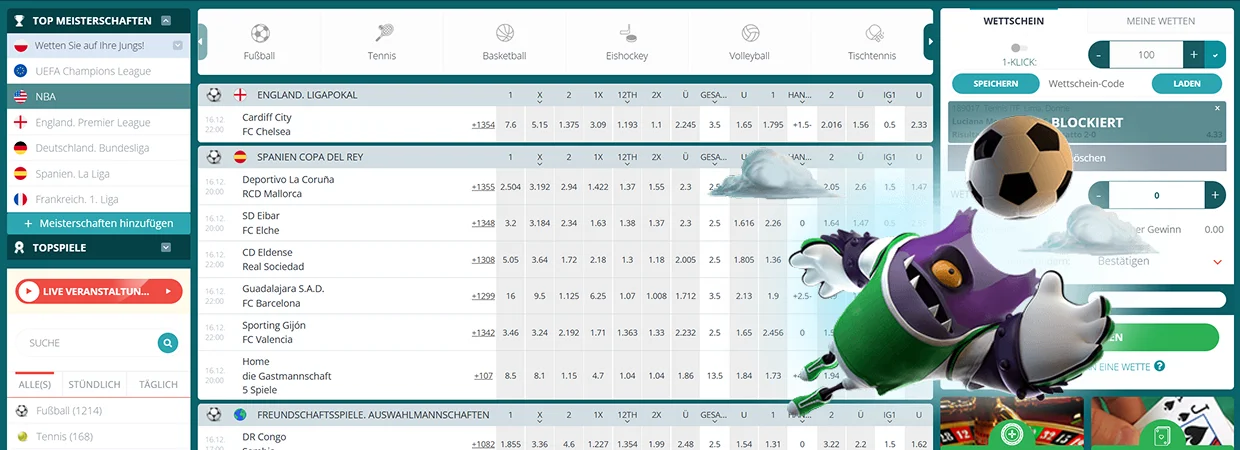
Task: Choose the Basketball sport icon
Action: (505, 33)
